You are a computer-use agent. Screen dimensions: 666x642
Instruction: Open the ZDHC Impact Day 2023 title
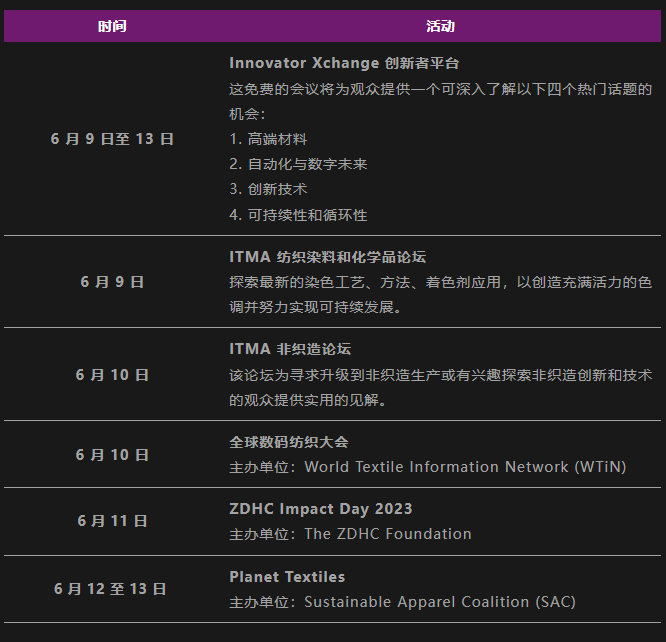click(x=321, y=509)
